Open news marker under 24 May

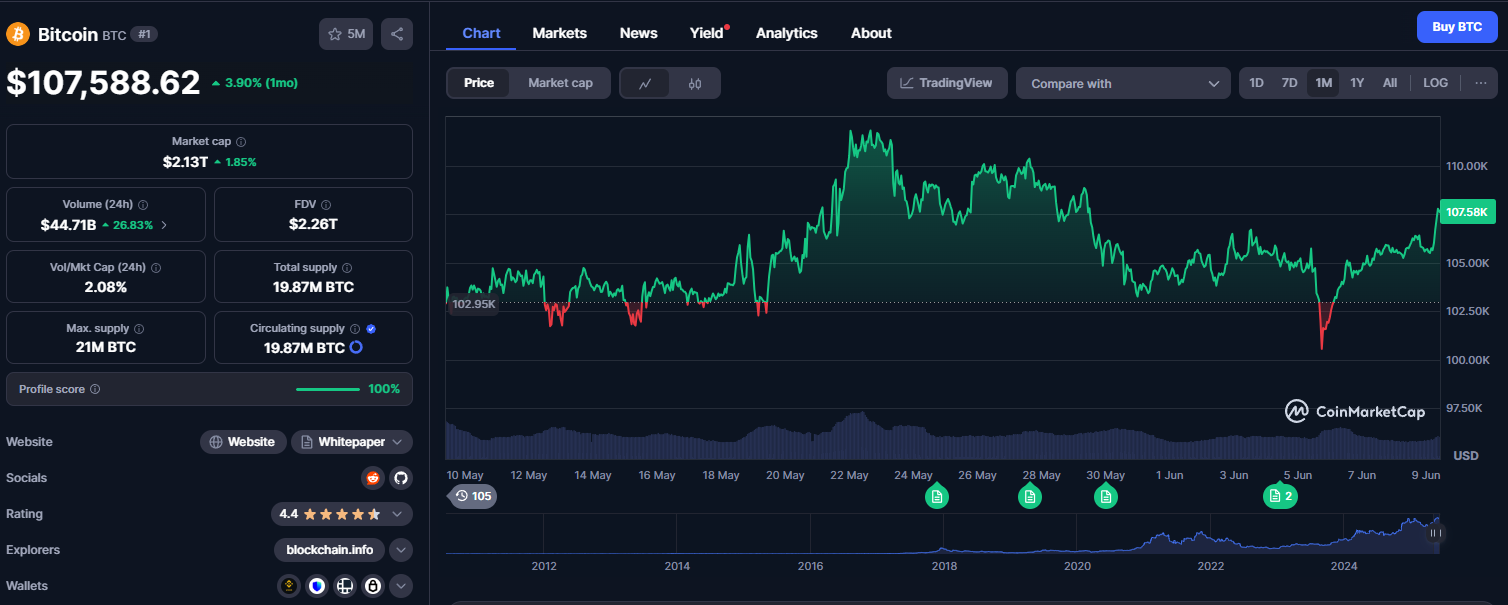click(x=936, y=496)
